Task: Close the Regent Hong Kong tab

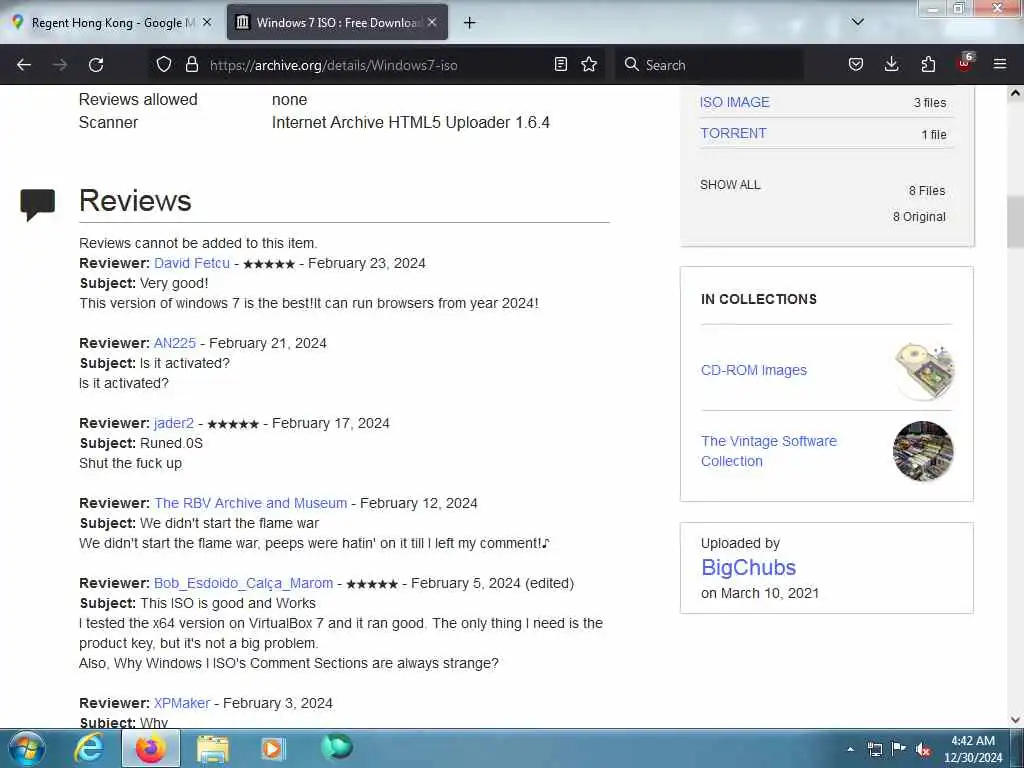Action: (x=207, y=22)
